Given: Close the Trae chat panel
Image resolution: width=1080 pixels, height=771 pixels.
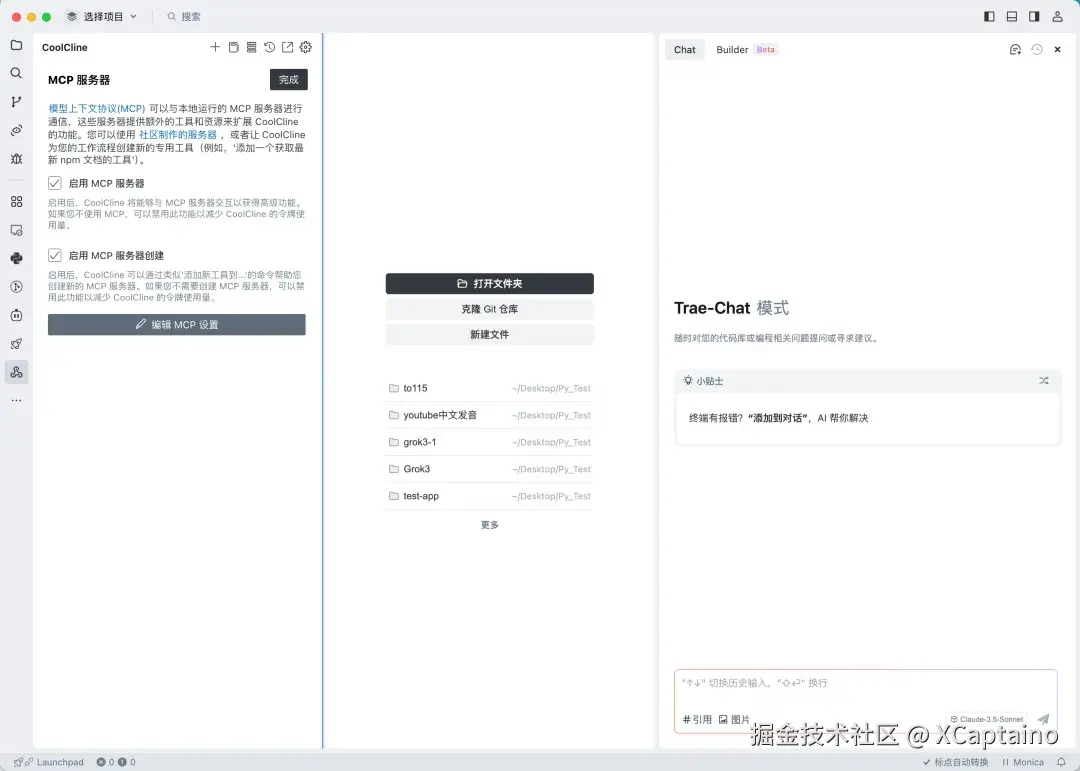Looking at the screenshot, I should coord(1057,50).
